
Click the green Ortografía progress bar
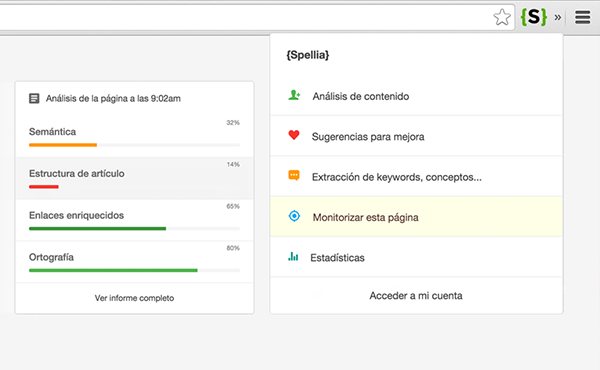(x=113, y=271)
